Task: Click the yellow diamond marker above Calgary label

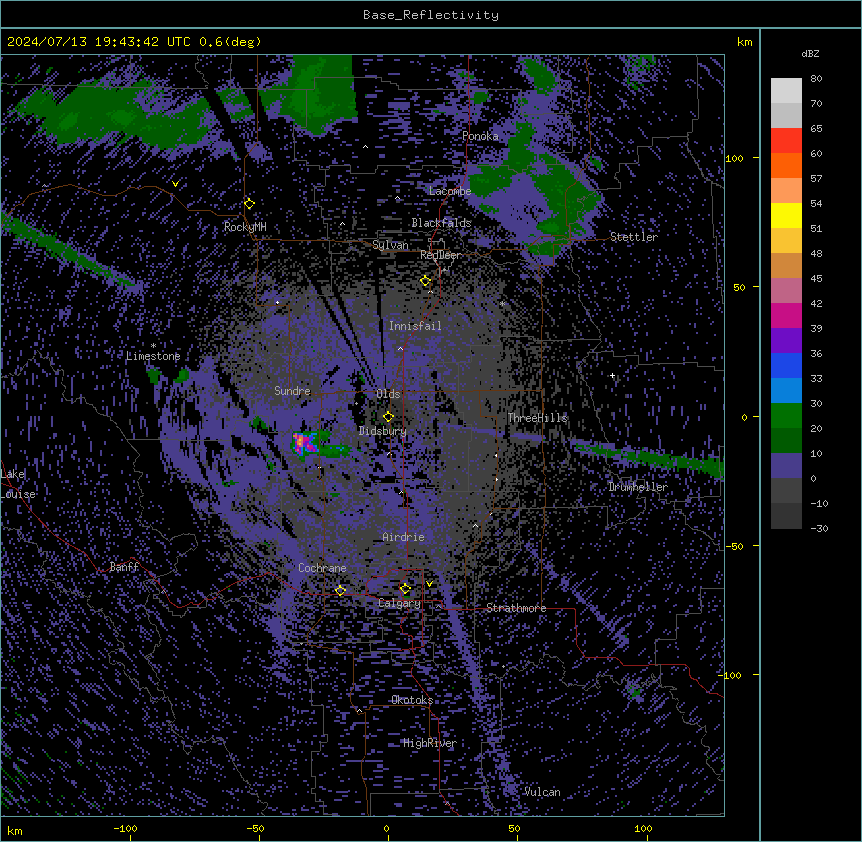Action: click(405, 589)
